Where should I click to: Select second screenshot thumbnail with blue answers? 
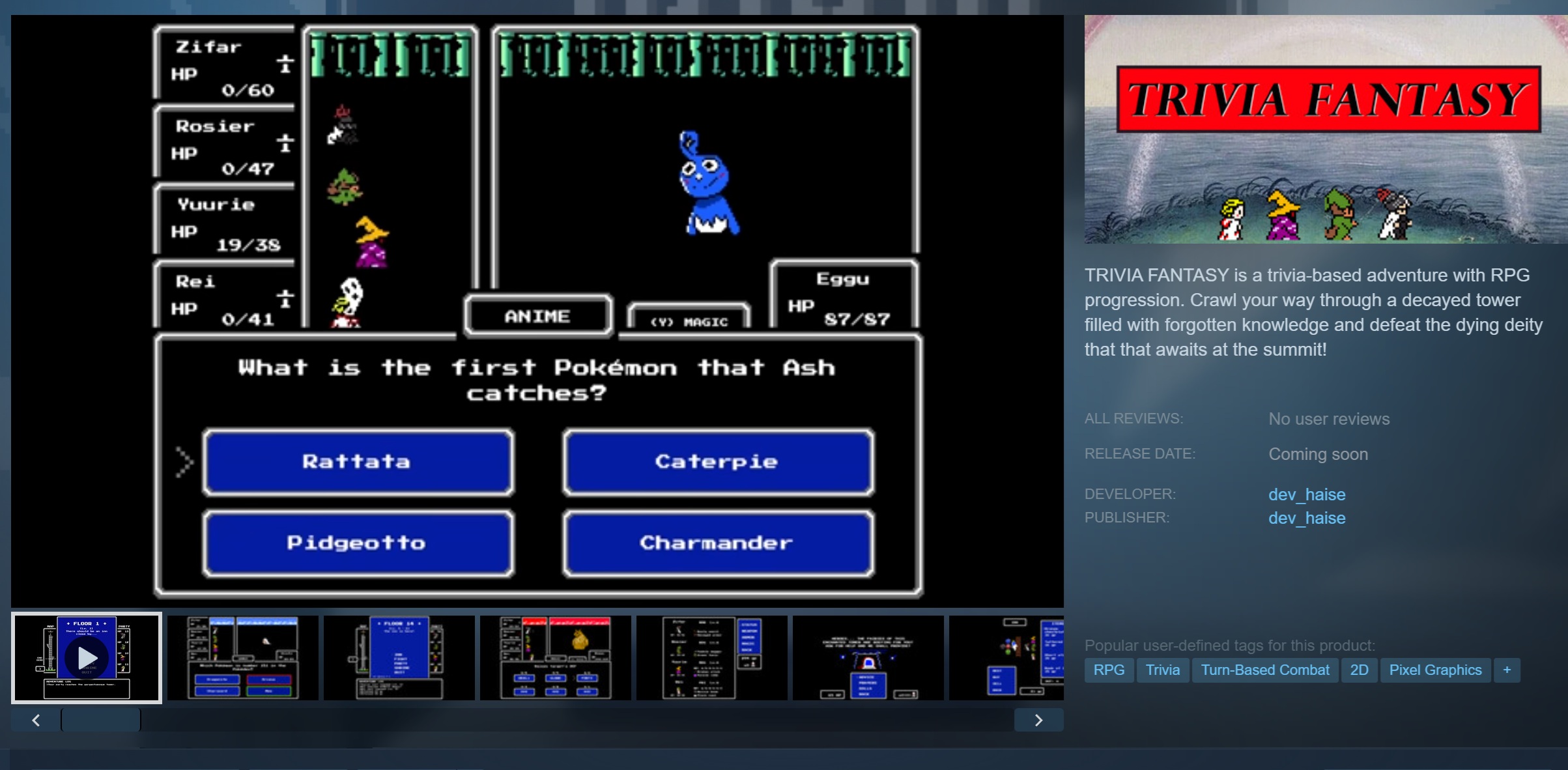pyautogui.click(x=242, y=658)
